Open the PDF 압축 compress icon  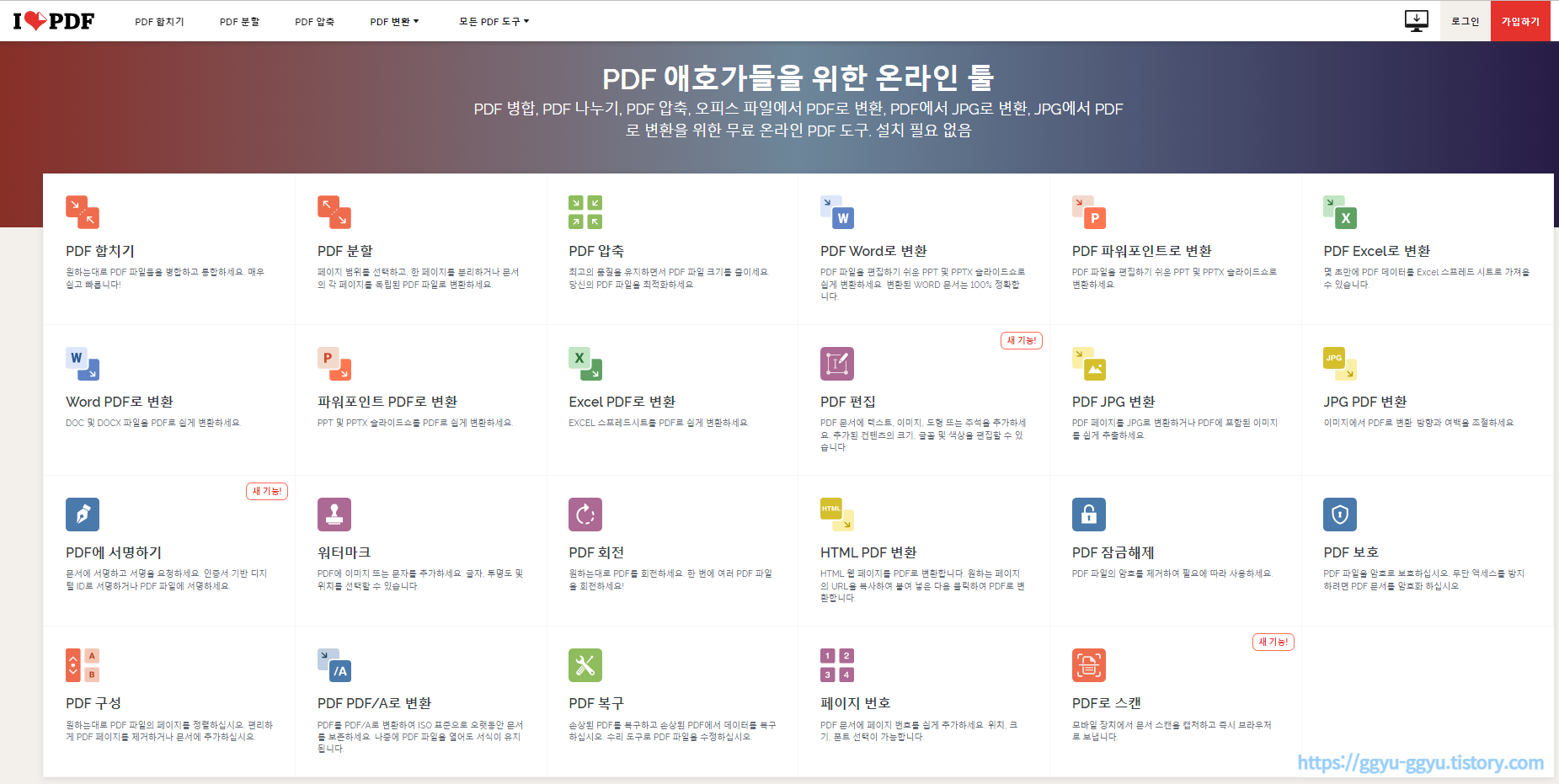[585, 212]
